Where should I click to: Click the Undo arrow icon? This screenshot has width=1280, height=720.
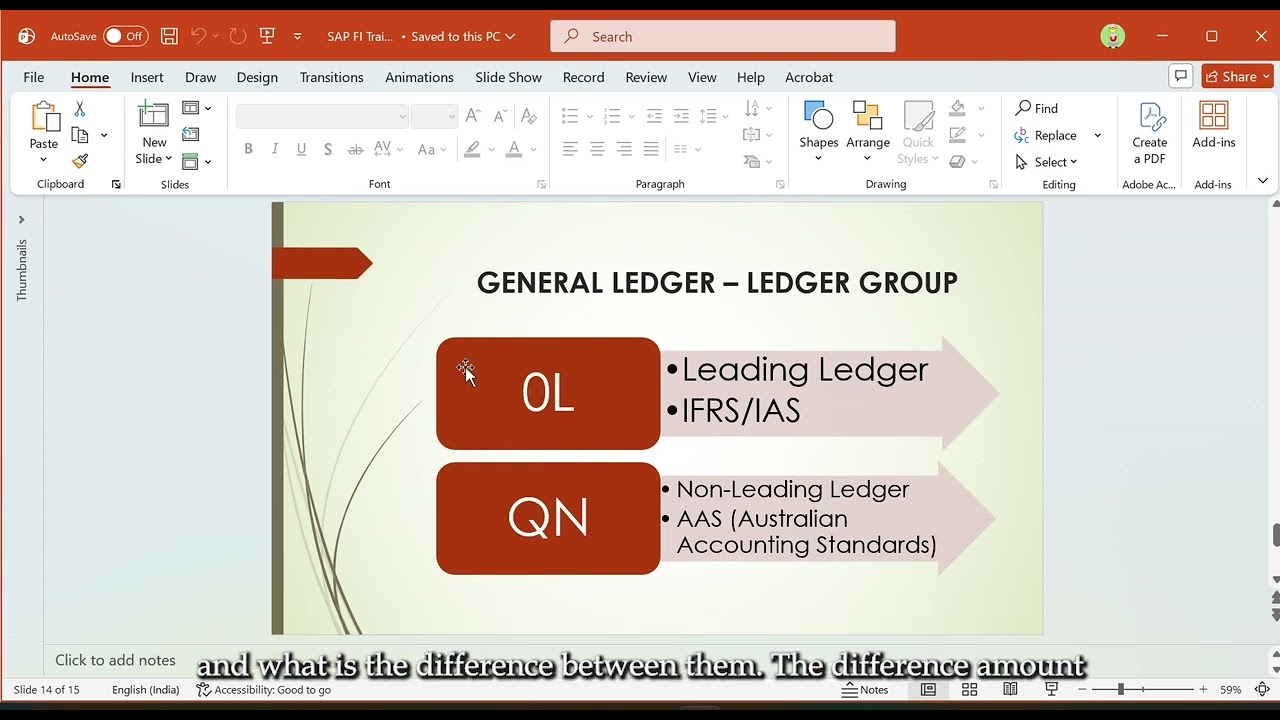pyautogui.click(x=198, y=36)
